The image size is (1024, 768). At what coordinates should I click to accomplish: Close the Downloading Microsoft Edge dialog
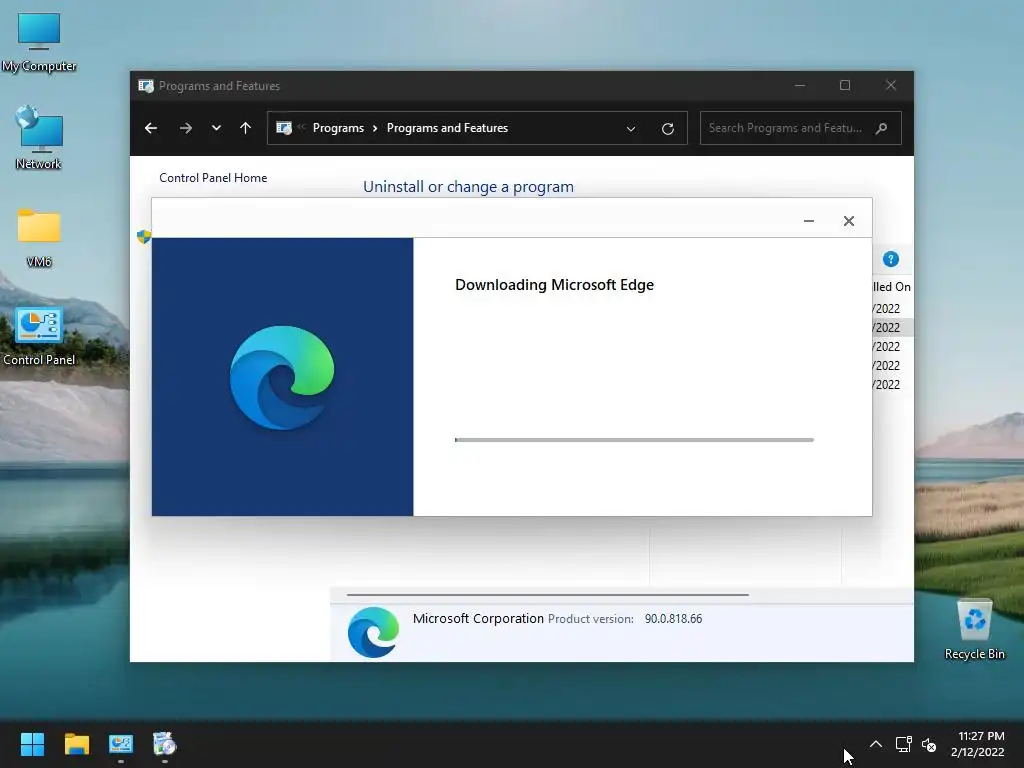click(848, 221)
